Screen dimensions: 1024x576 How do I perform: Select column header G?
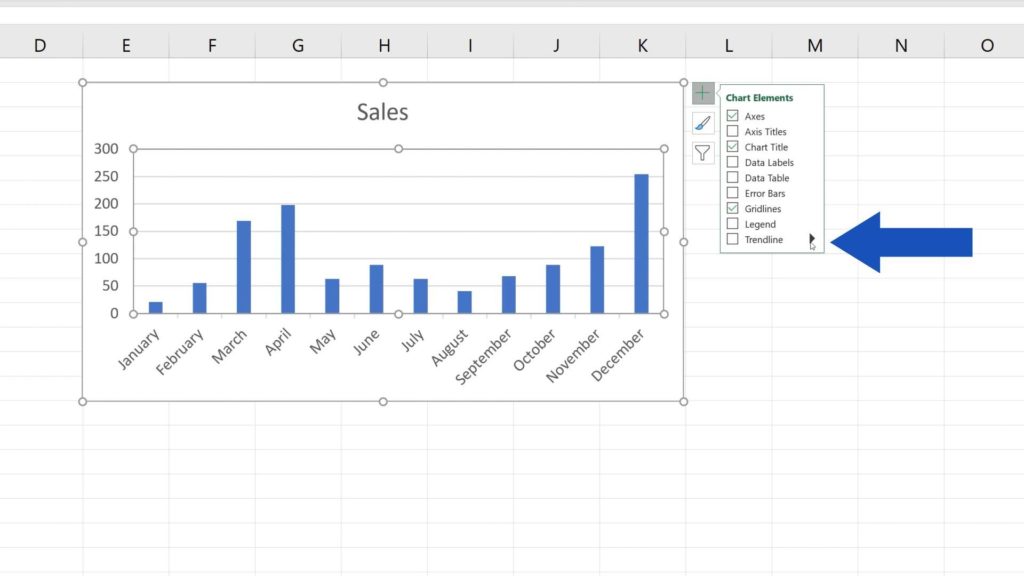click(x=298, y=45)
